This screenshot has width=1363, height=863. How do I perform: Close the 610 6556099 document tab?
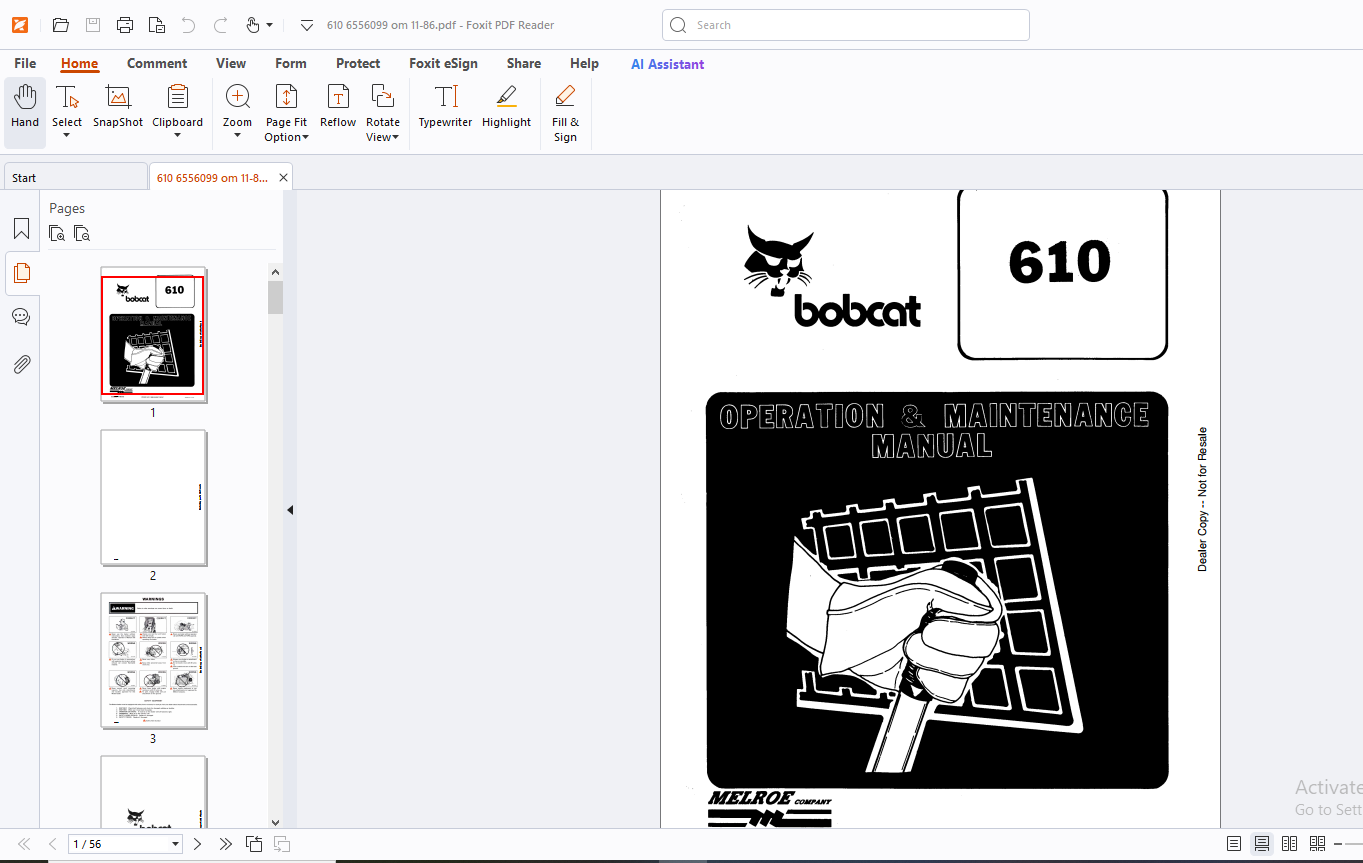coord(284,177)
